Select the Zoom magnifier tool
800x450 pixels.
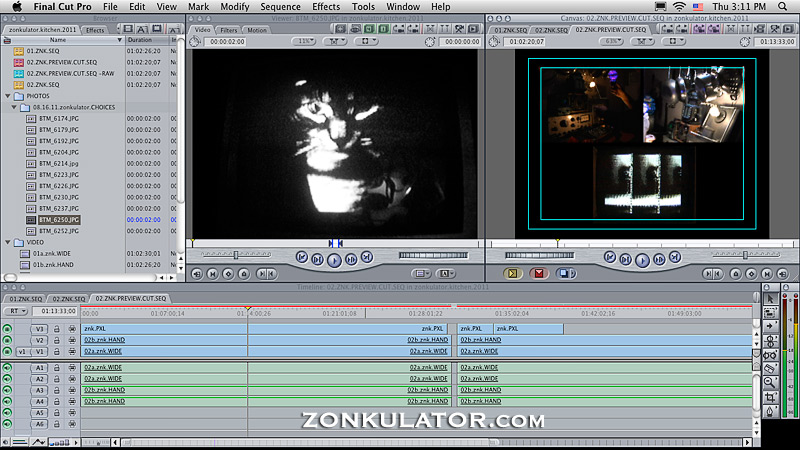[770, 382]
